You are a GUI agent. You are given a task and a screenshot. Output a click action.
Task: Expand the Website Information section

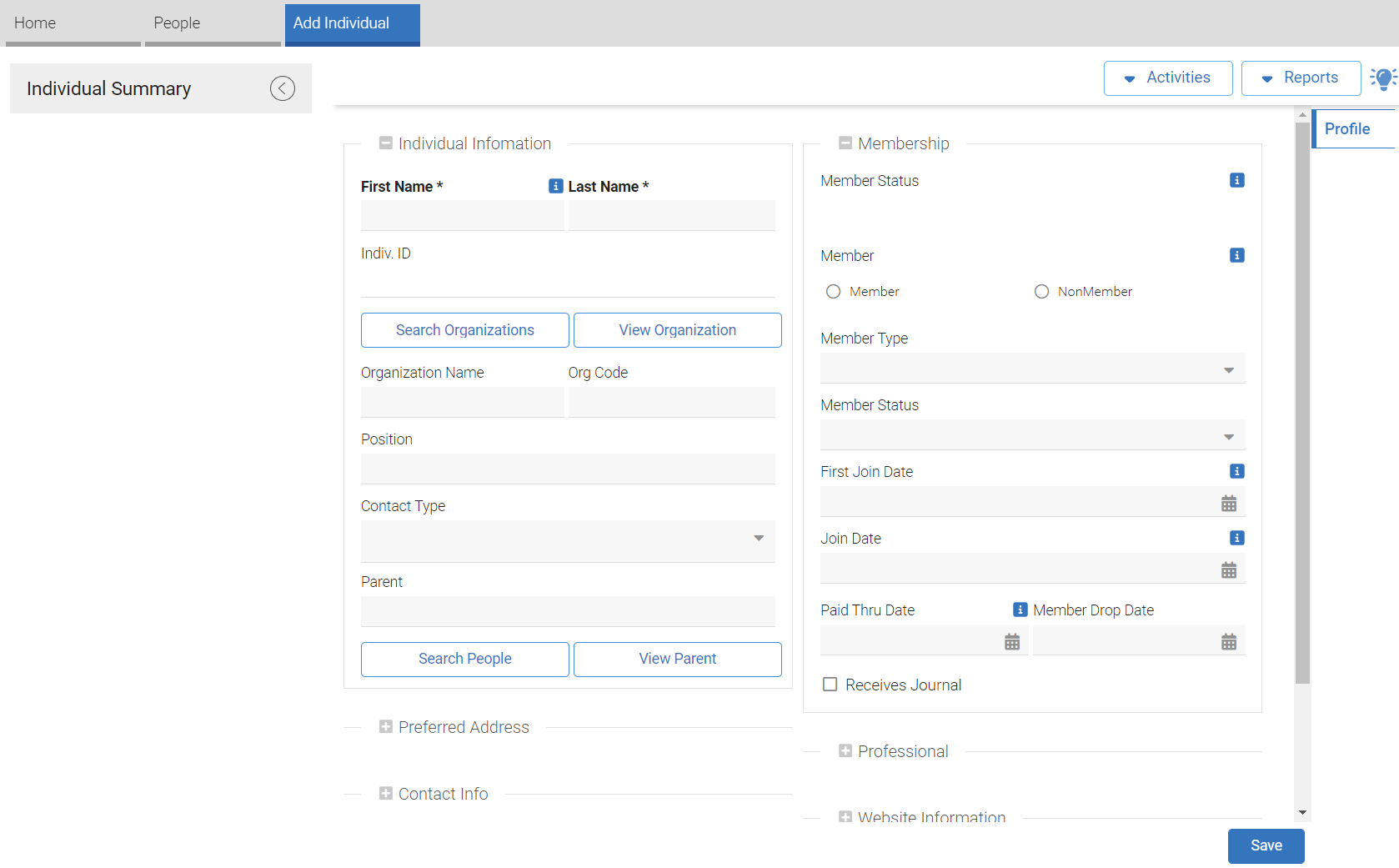pyautogui.click(x=845, y=817)
